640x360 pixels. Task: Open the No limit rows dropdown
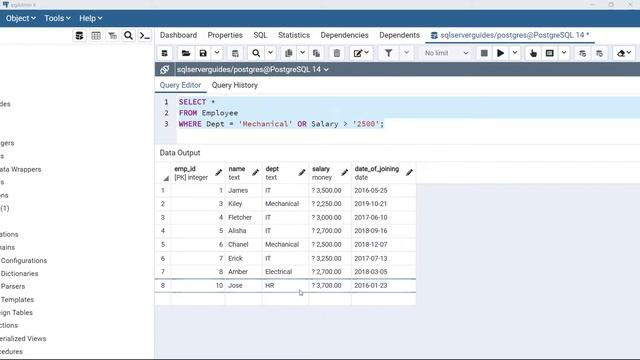[446, 53]
